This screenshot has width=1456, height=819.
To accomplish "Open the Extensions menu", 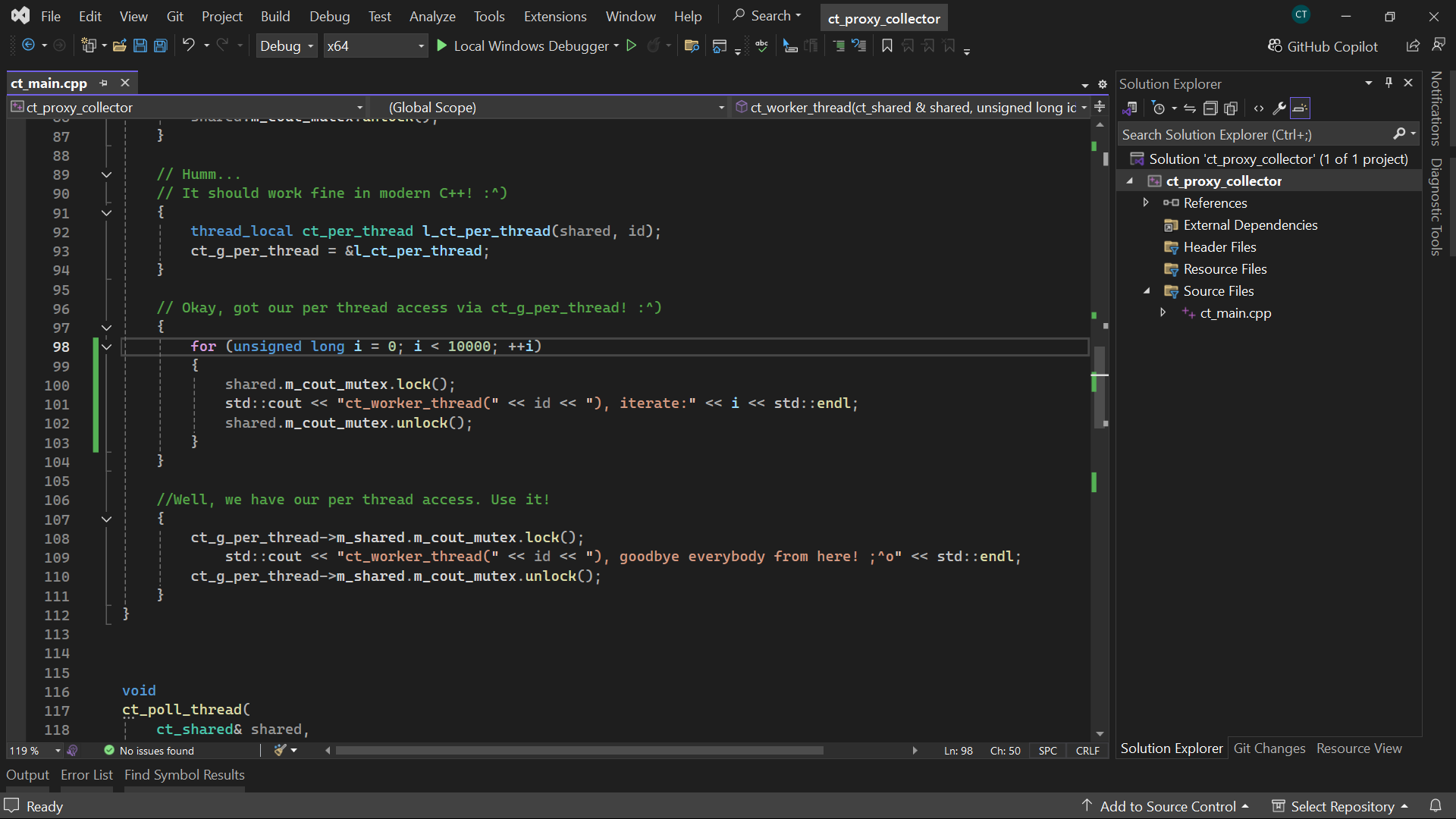I will click(555, 16).
